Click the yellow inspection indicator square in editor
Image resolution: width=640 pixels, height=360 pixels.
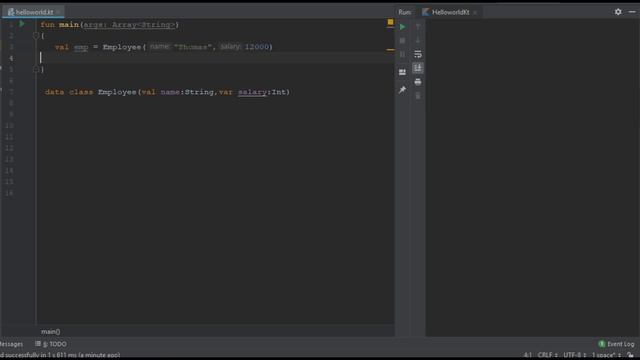[390, 22]
